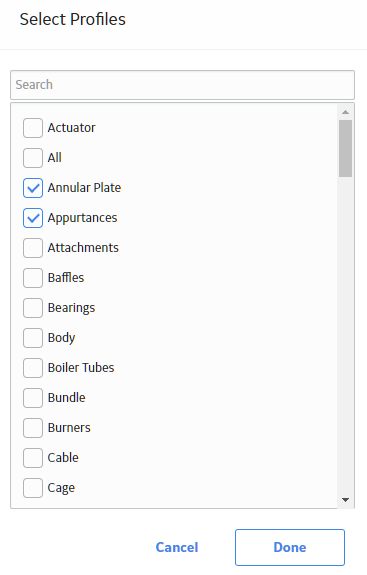Check the Bundle checkbox
This screenshot has height=575, width=367.
pyautogui.click(x=33, y=398)
